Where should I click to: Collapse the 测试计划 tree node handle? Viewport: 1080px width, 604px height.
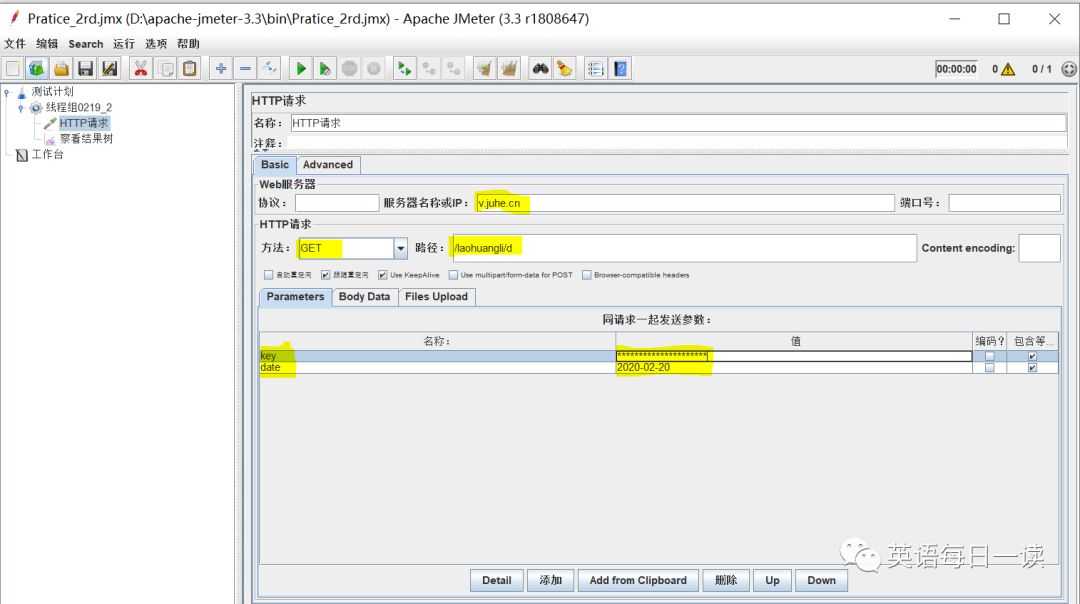point(7,92)
